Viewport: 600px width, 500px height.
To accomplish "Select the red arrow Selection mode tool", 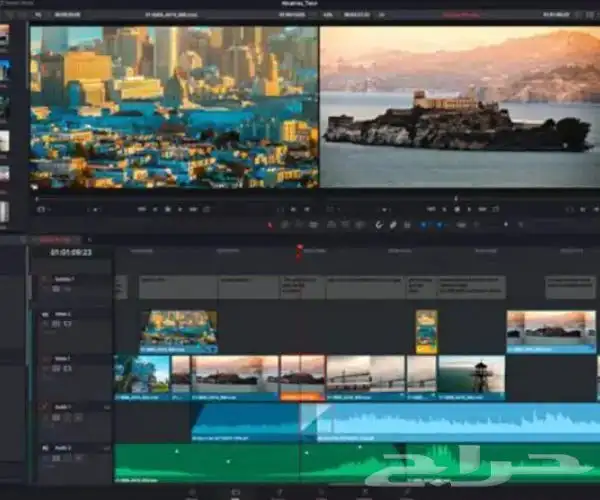I will click(269, 225).
